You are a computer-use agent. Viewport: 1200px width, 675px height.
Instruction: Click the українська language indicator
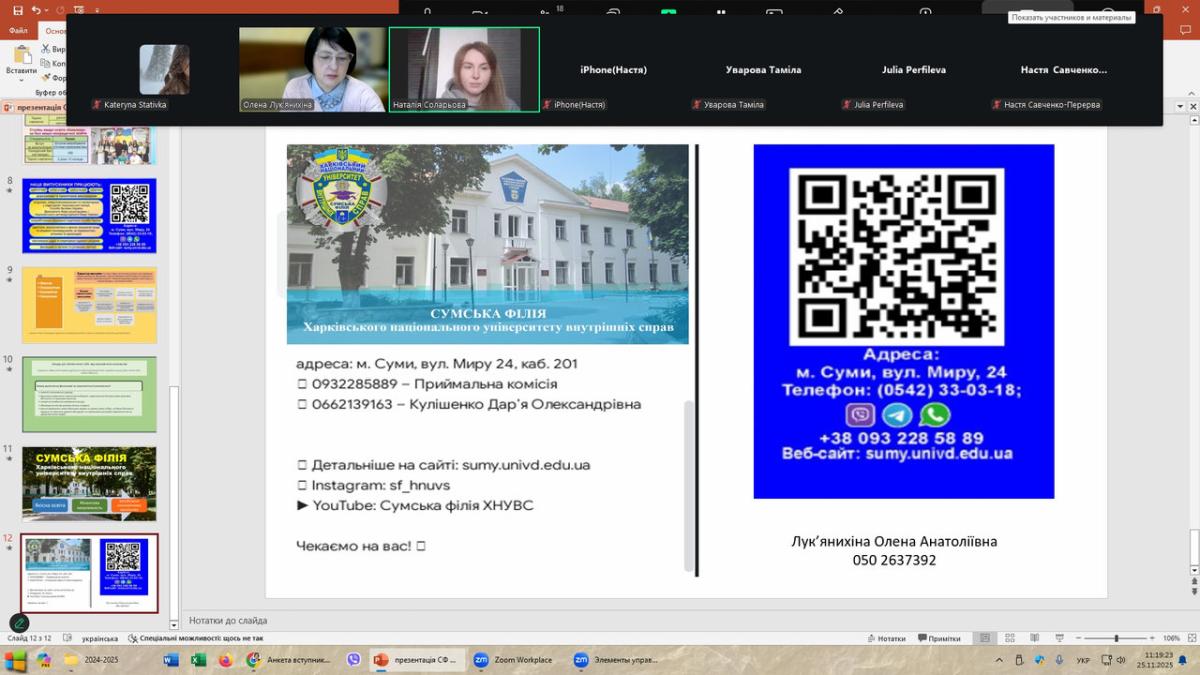click(99, 638)
